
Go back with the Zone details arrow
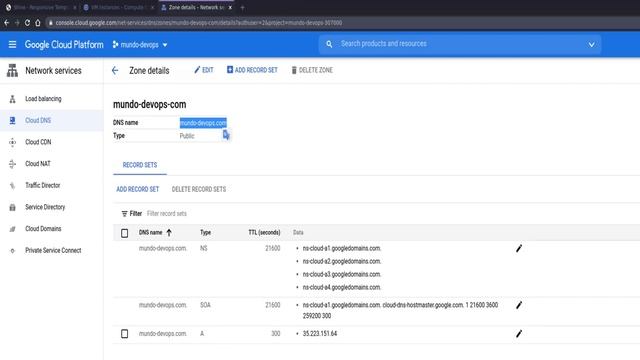(x=115, y=71)
